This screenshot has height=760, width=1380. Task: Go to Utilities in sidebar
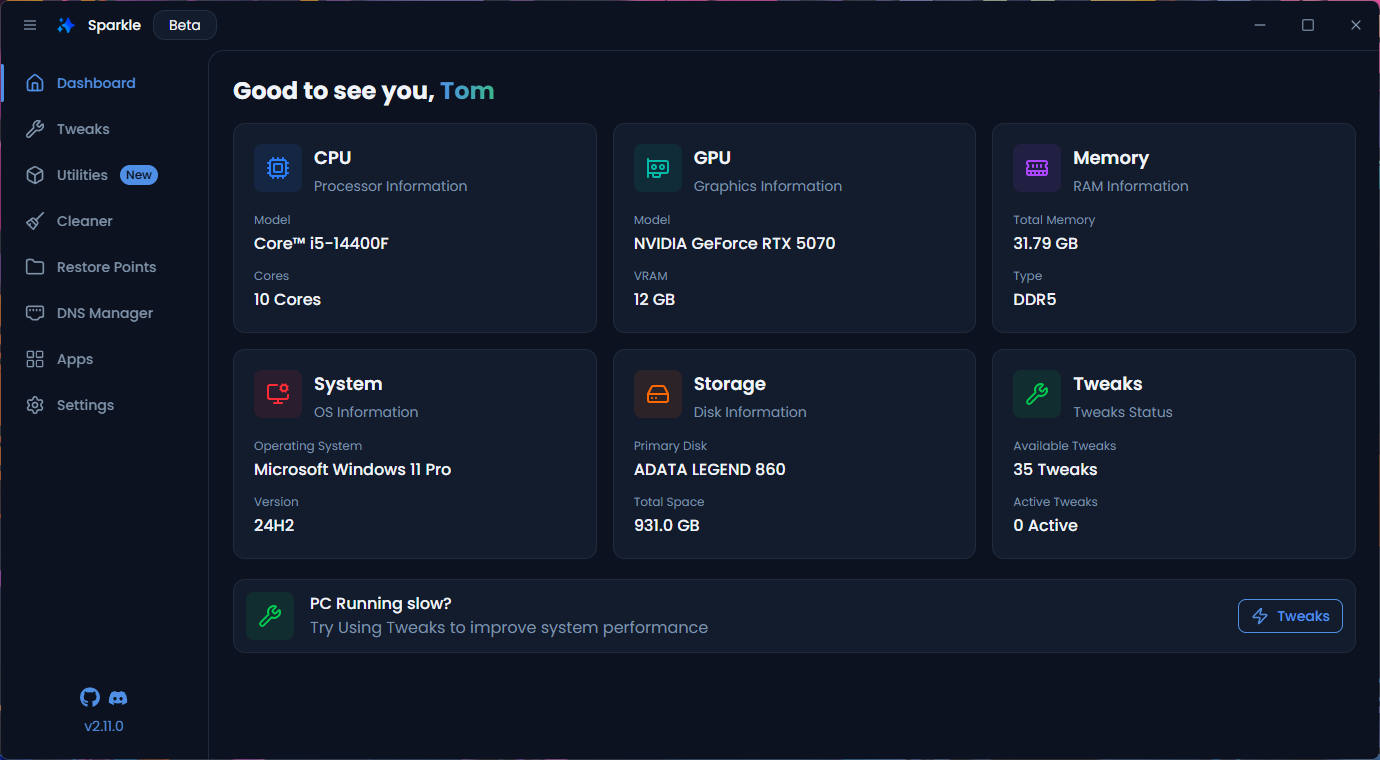pyautogui.click(x=82, y=175)
